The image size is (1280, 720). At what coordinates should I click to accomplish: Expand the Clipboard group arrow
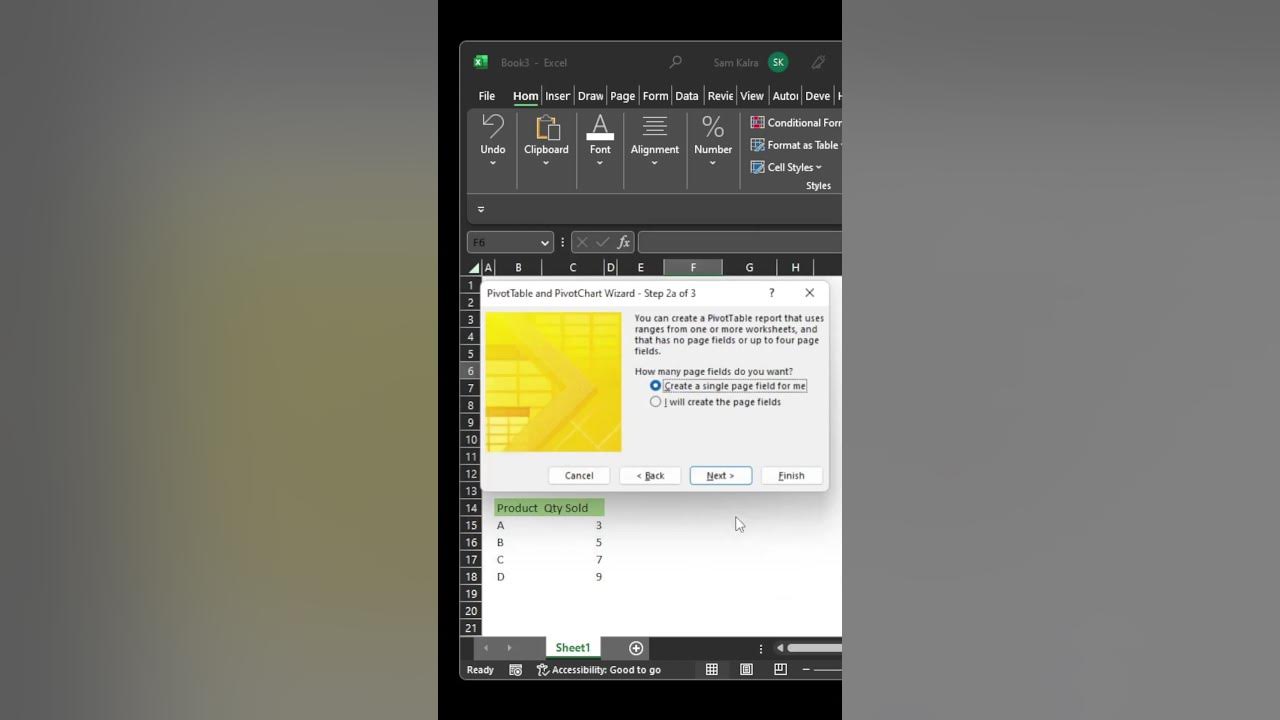[546, 163]
